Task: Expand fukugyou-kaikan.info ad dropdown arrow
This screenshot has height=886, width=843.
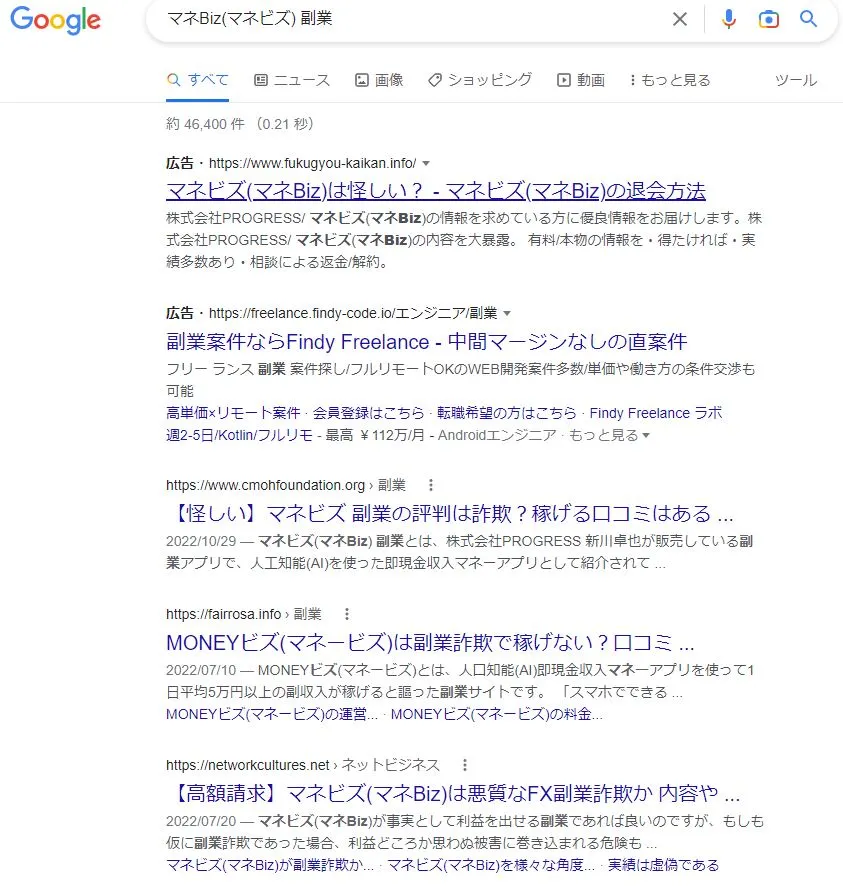Action: [x=426, y=163]
